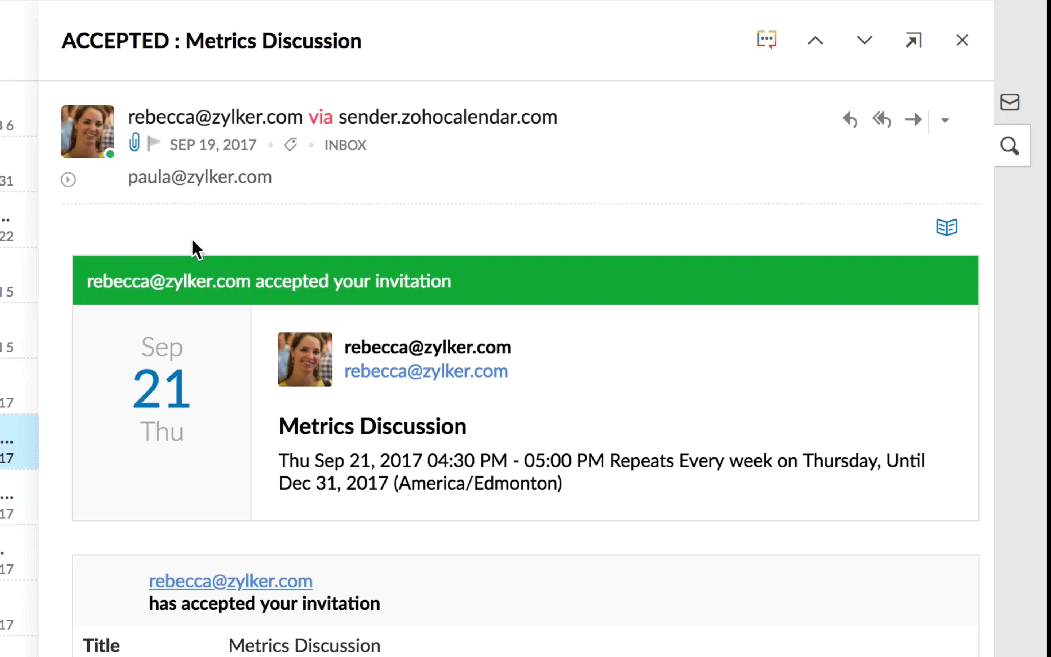Forward this email
Image resolution: width=1051 pixels, height=657 pixels.
pos(913,119)
